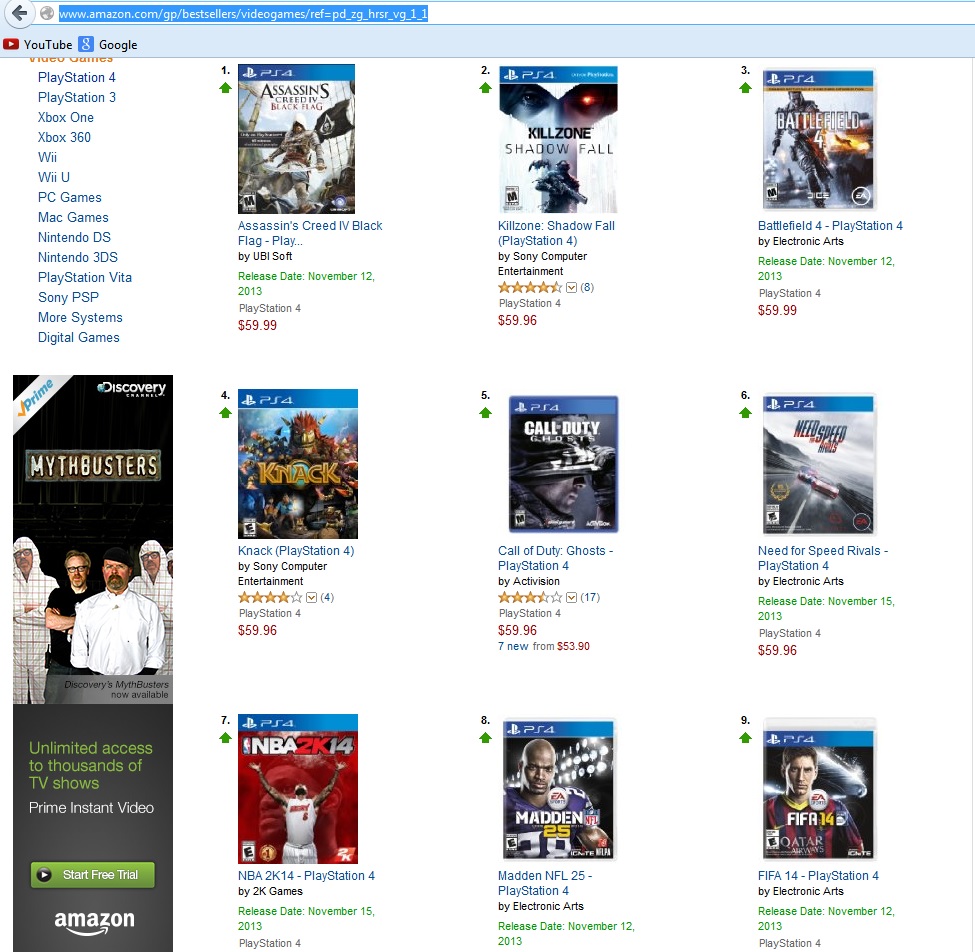
Task: Open the YouTube bookmark
Action: pyautogui.click(x=38, y=45)
